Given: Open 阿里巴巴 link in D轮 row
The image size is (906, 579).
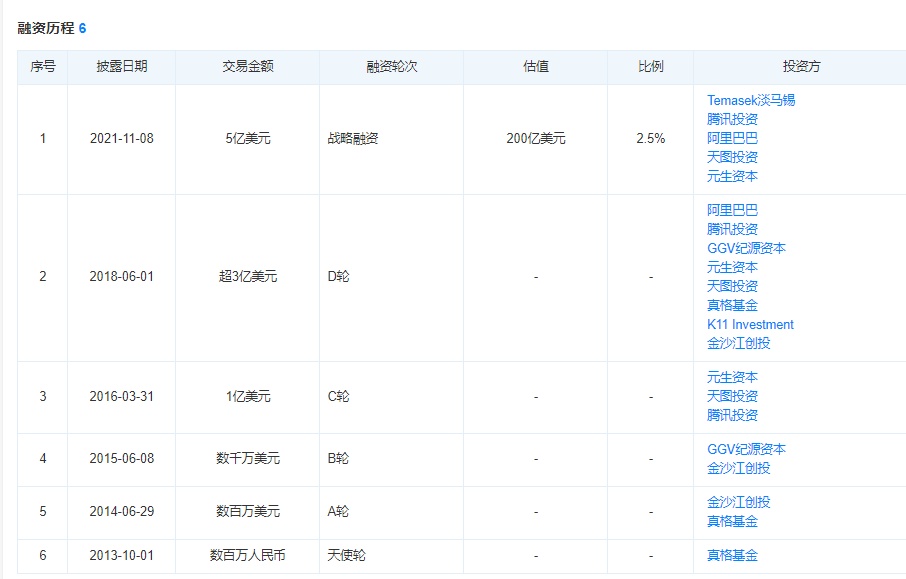Looking at the screenshot, I should [732, 210].
